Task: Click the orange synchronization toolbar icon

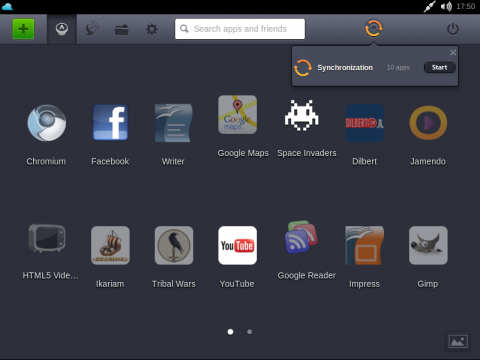Action: point(374,28)
